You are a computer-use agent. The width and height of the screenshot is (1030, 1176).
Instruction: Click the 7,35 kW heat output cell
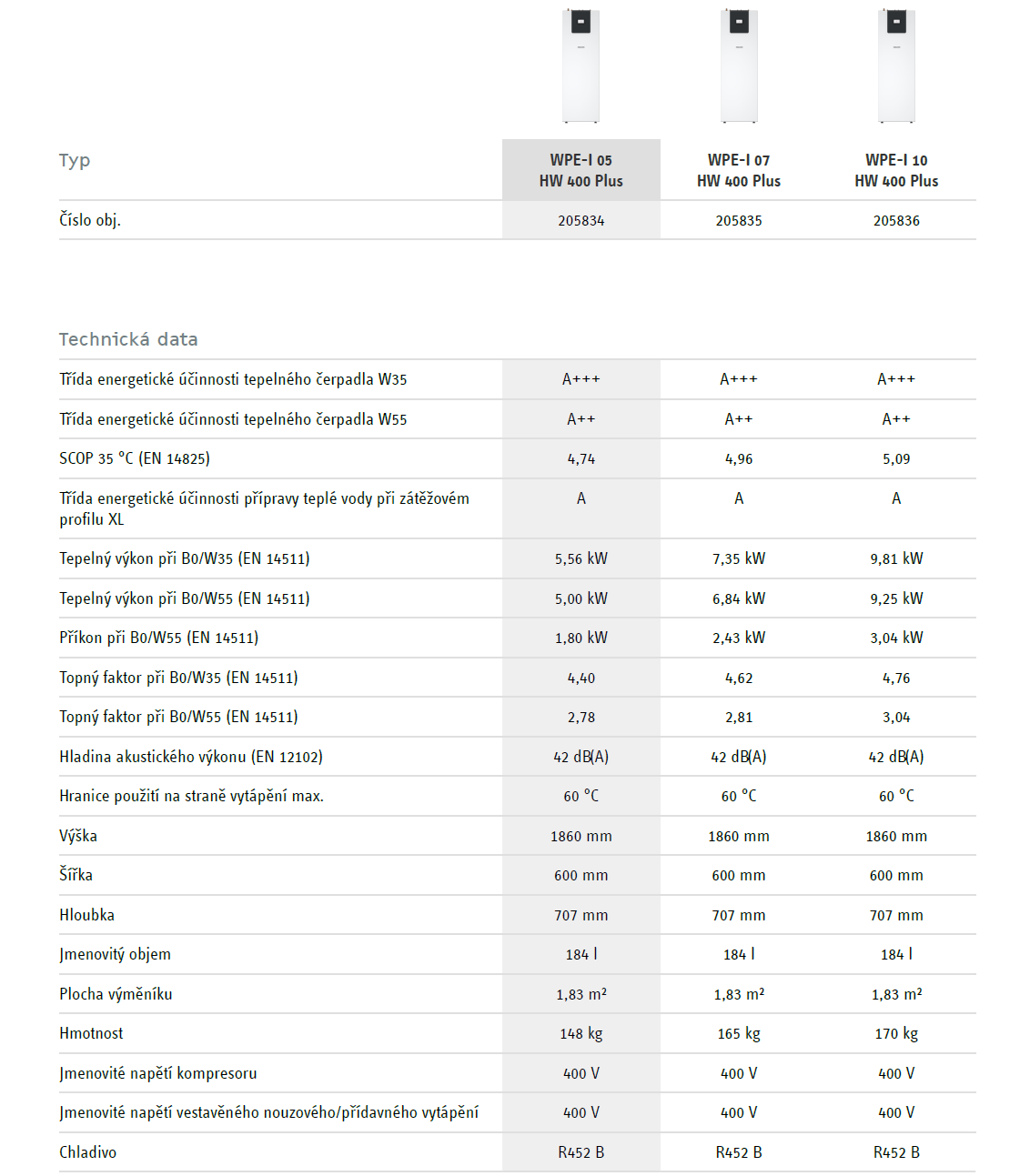[739, 558]
